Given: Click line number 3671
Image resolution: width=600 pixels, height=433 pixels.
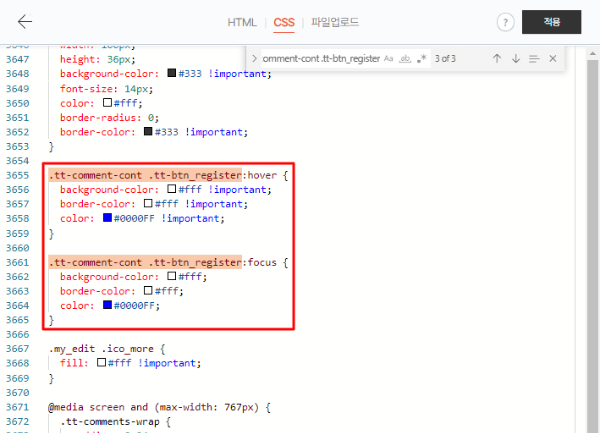Looking at the screenshot, I should tap(18, 407).
